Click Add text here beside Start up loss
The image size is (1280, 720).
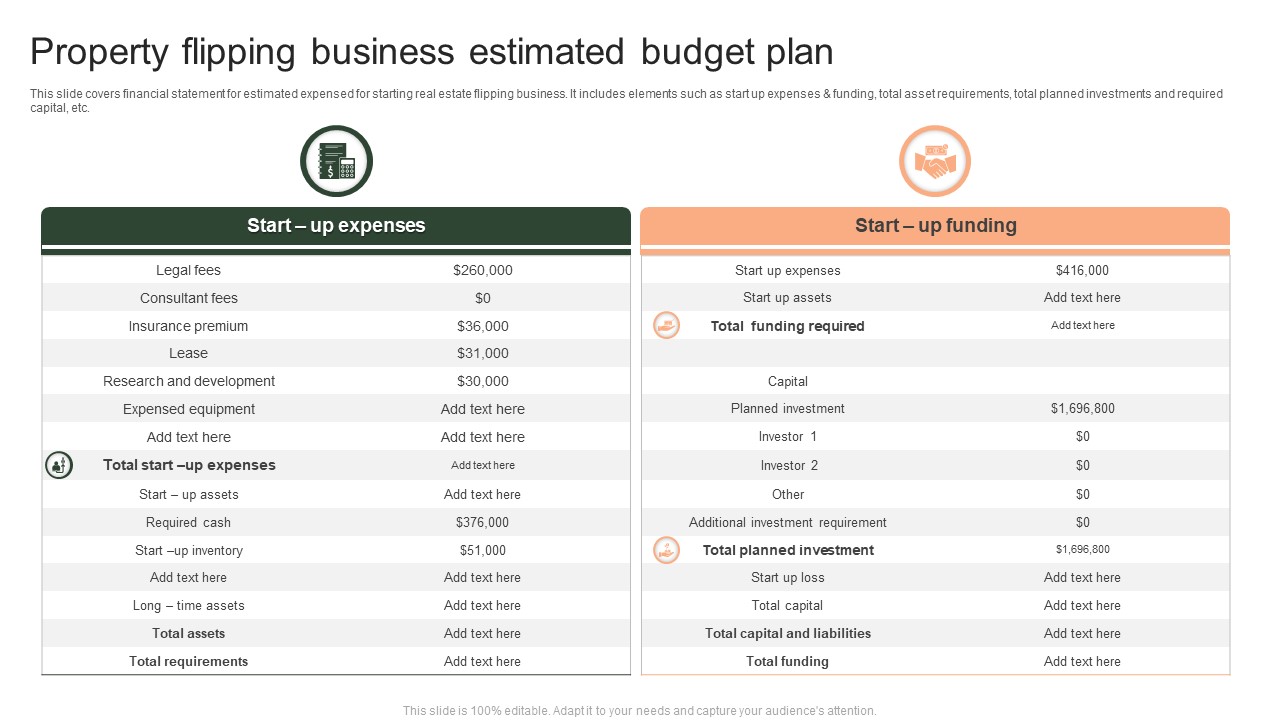(1082, 577)
